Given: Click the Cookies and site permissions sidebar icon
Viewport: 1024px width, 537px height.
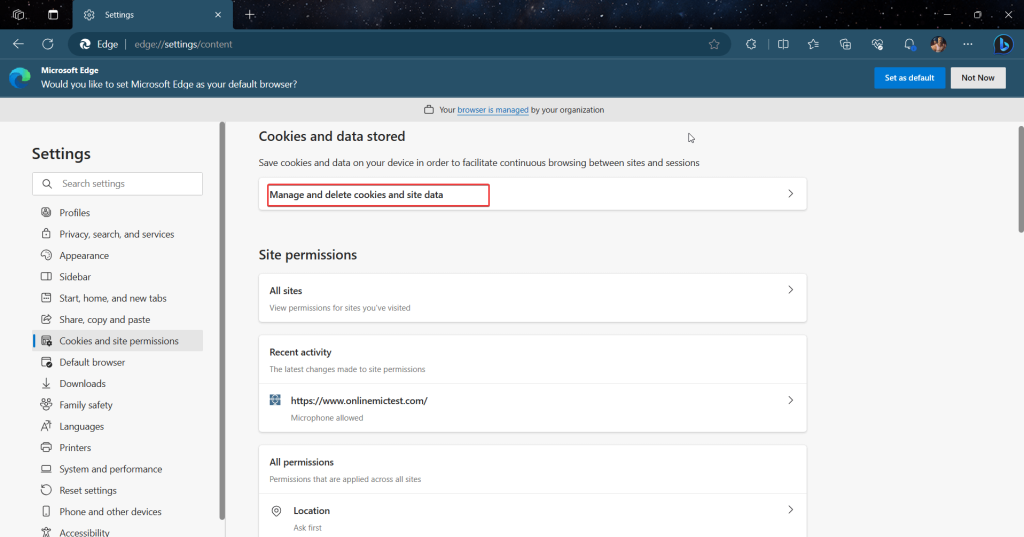Looking at the screenshot, I should tap(46, 341).
